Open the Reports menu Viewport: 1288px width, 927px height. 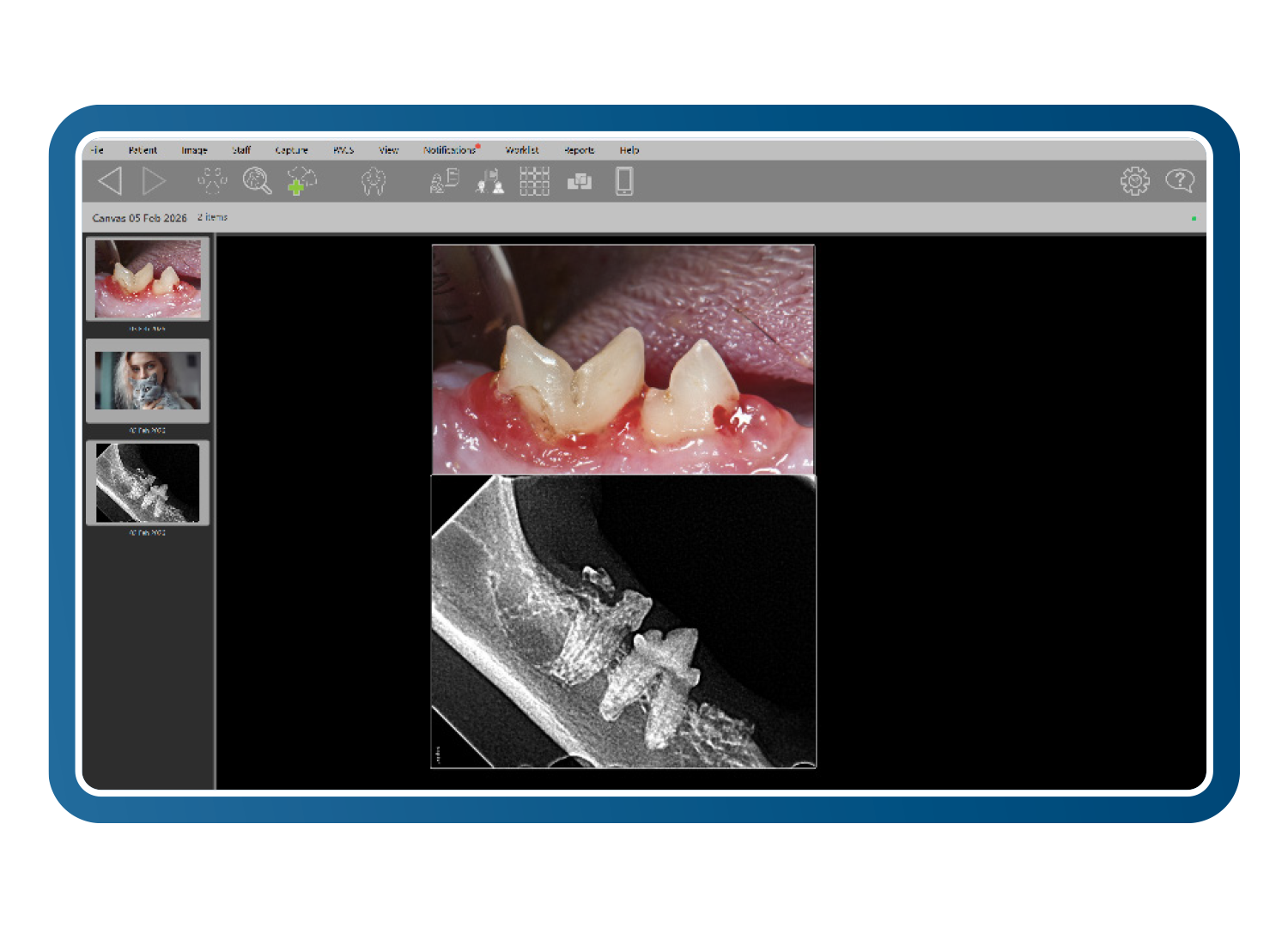point(579,150)
